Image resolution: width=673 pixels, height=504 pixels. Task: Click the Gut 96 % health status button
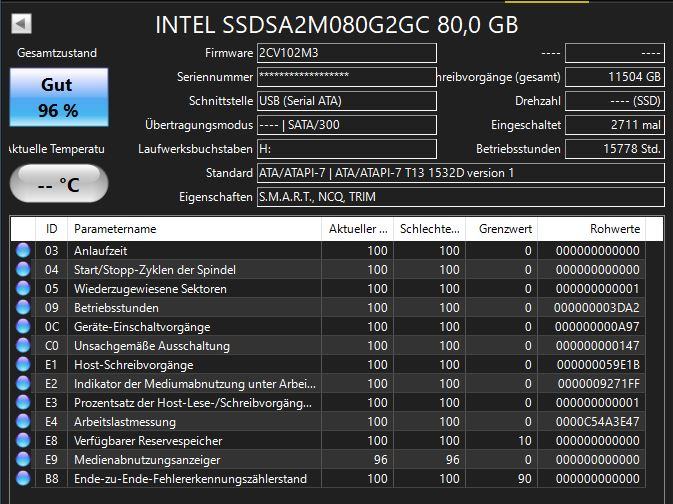[59, 97]
